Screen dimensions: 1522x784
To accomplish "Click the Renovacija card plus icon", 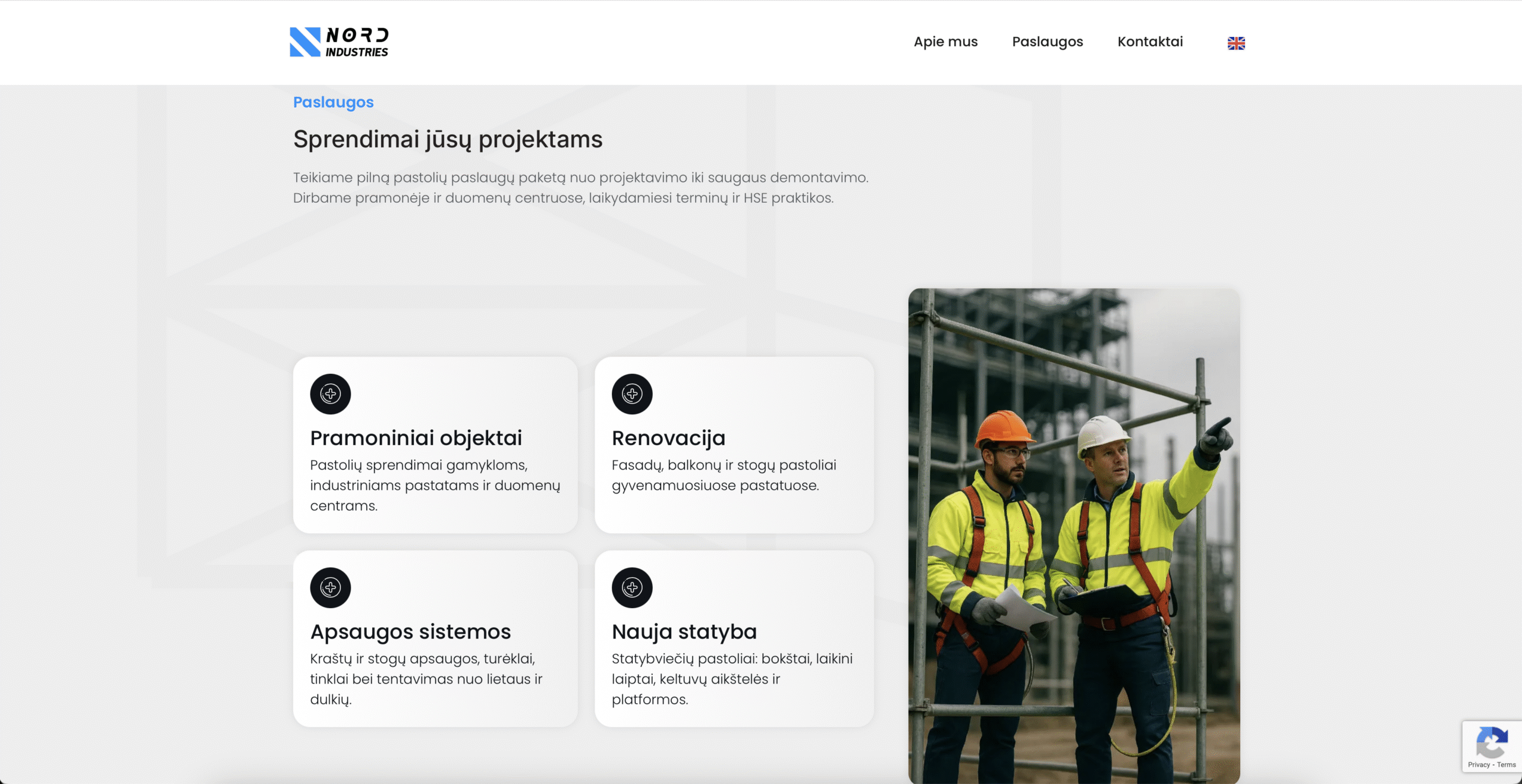I will (x=632, y=394).
